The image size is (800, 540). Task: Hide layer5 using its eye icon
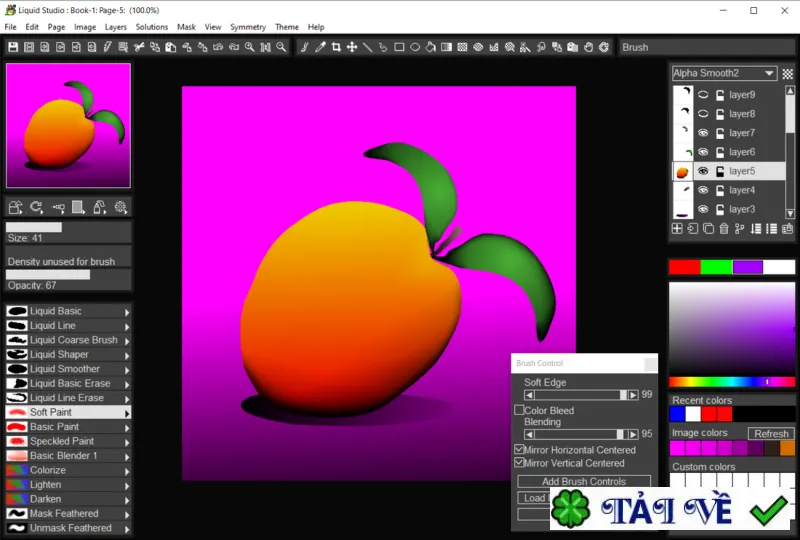(703, 171)
